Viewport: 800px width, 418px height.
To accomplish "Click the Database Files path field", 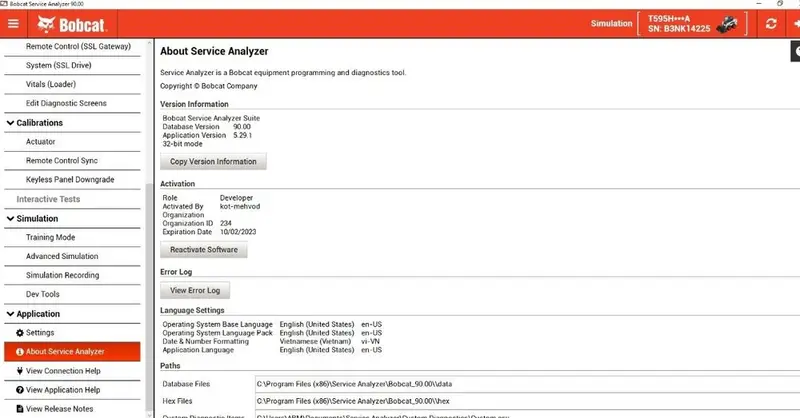I will (527, 384).
